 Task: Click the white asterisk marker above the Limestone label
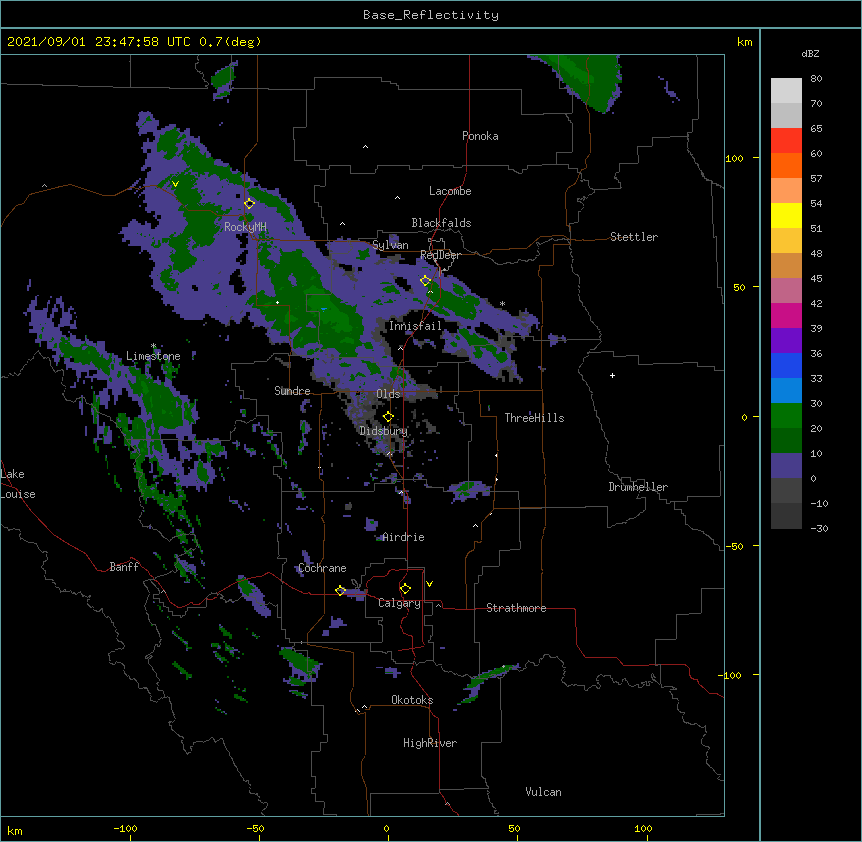click(x=153, y=346)
